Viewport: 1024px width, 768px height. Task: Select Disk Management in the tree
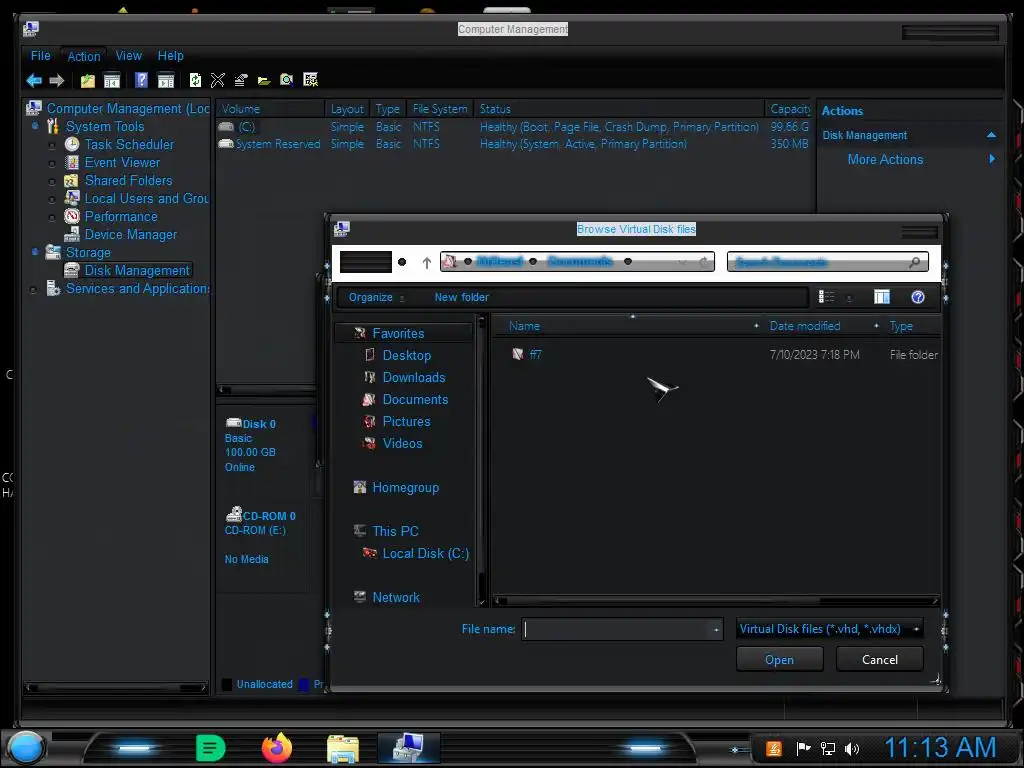[136, 270]
